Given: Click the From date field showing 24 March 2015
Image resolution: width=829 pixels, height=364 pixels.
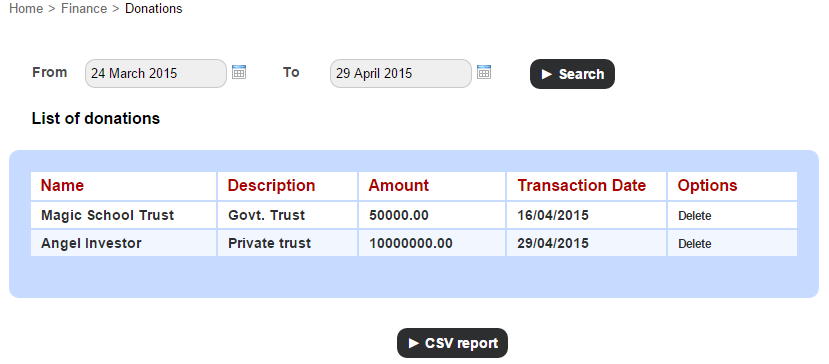Looking at the screenshot, I should pyautogui.click(x=156, y=74).
